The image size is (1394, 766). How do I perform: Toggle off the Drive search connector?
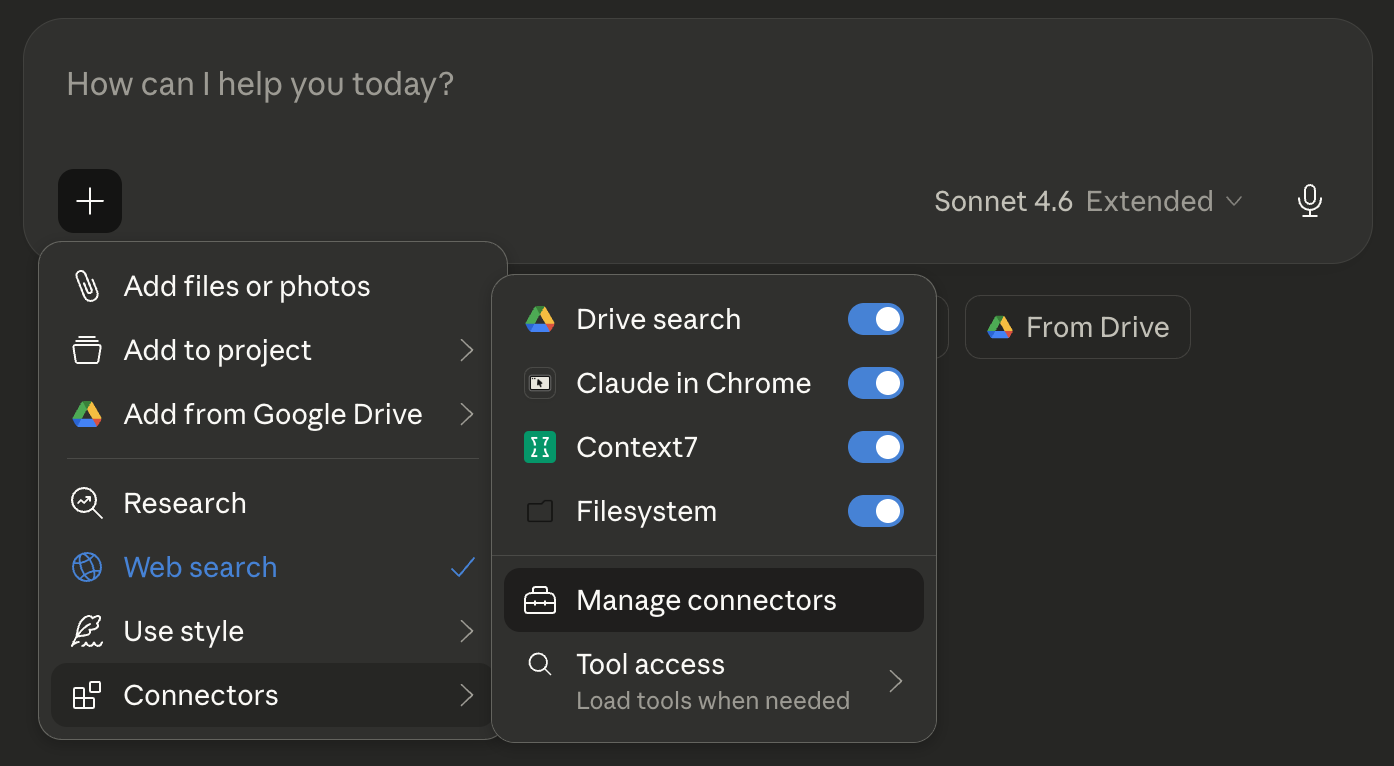pos(876,319)
